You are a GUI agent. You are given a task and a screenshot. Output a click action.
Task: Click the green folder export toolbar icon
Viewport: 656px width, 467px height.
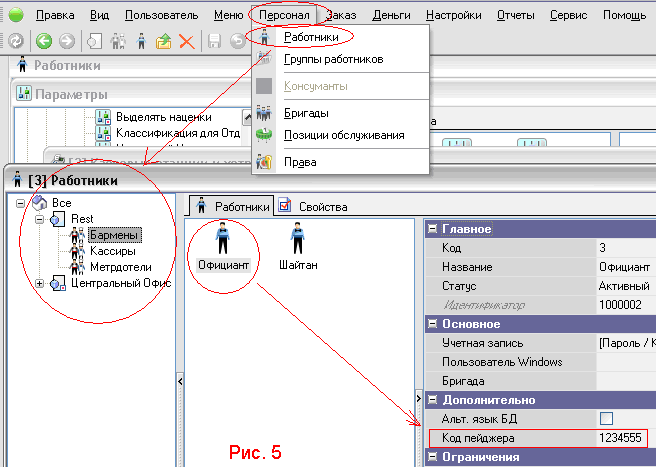[163, 41]
